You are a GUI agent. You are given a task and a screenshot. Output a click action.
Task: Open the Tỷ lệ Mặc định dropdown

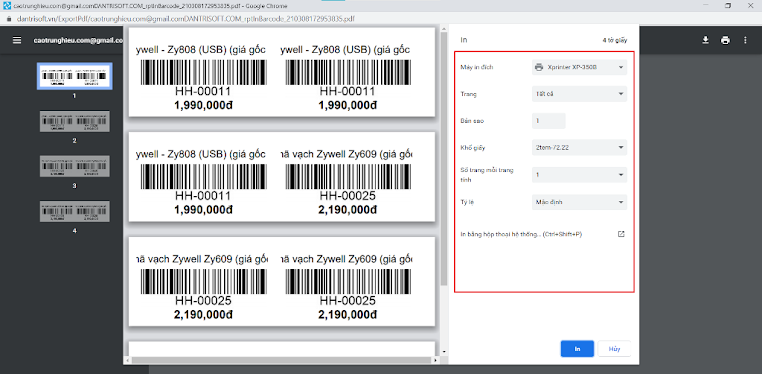pos(579,202)
